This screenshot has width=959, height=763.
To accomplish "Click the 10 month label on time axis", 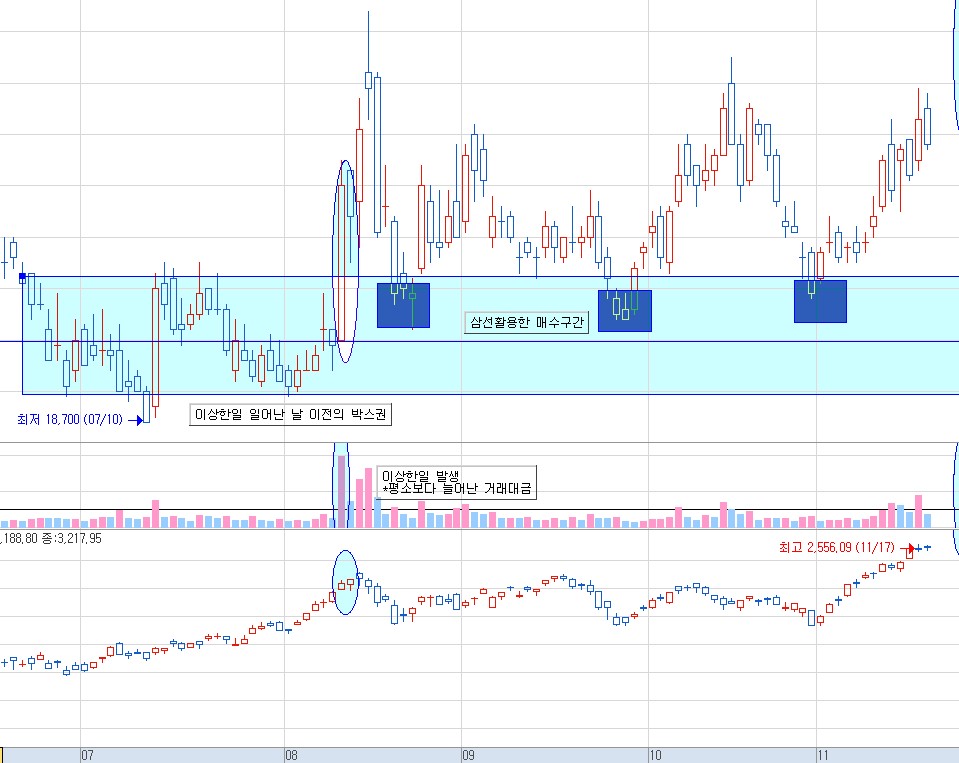I will click(x=655, y=755).
